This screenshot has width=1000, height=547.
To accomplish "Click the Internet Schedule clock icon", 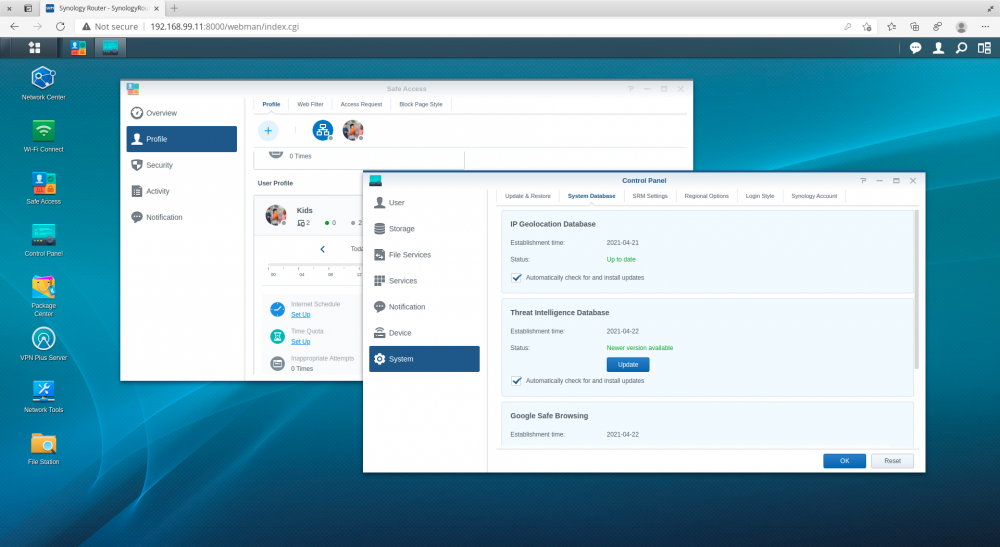I will coord(277,309).
